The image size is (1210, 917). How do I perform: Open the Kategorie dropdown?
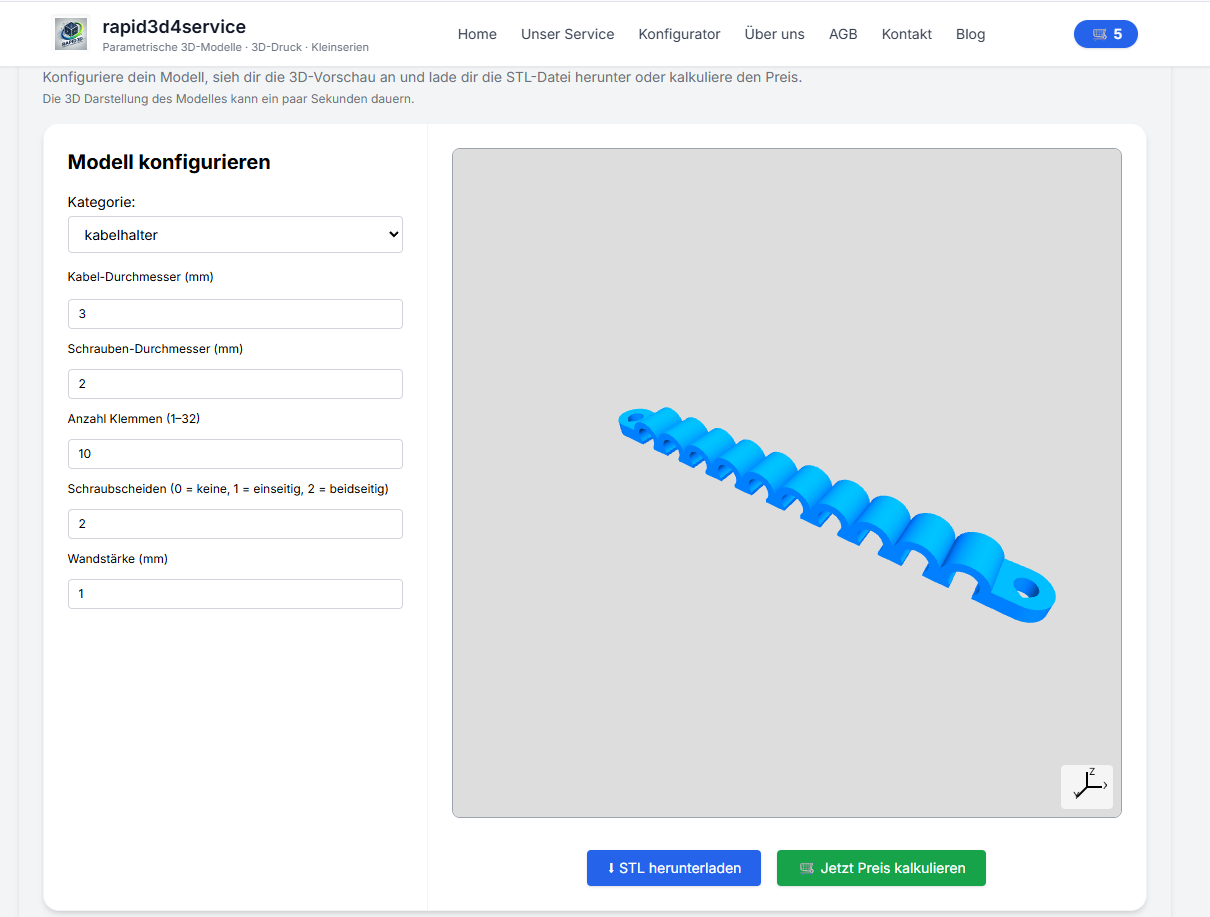pyautogui.click(x=235, y=234)
